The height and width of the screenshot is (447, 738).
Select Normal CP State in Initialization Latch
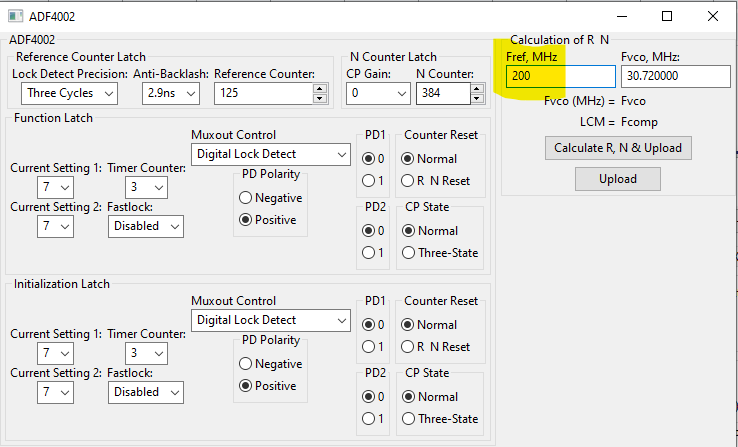tap(430, 397)
